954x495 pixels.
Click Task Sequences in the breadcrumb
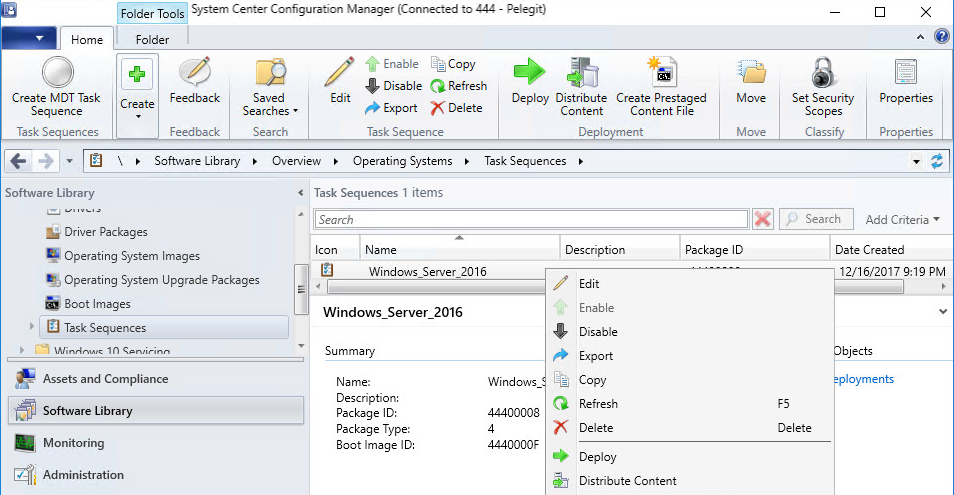tap(525, 161)
